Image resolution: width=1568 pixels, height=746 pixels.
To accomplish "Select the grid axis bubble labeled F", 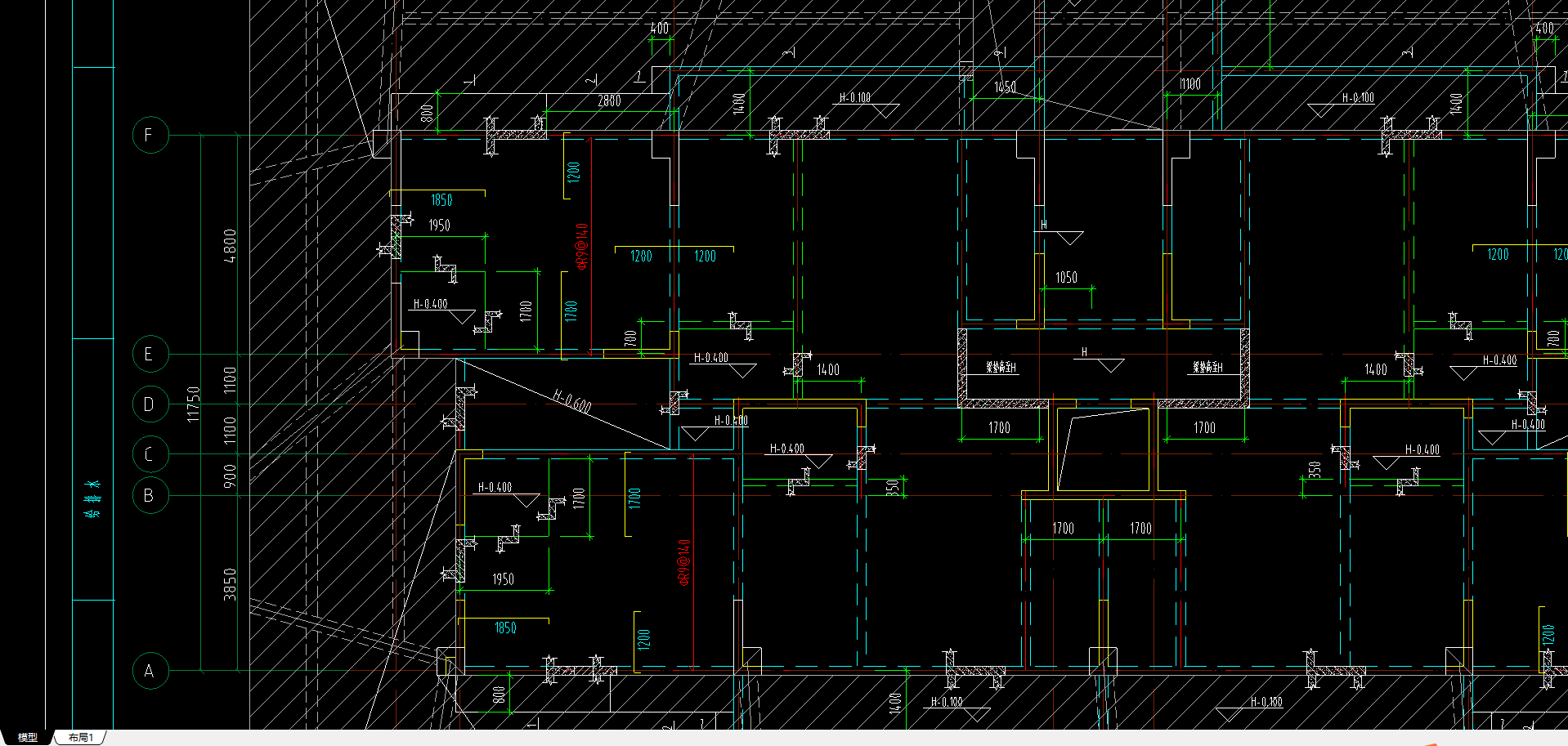I will [x=150, y=135].
